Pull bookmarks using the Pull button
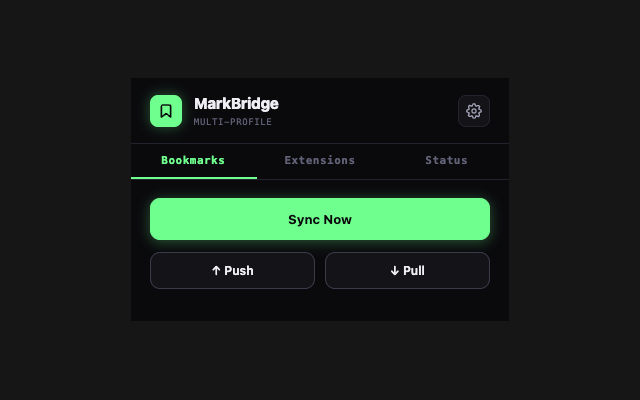This screenshot has width=640, height=400. click(407, 271)
